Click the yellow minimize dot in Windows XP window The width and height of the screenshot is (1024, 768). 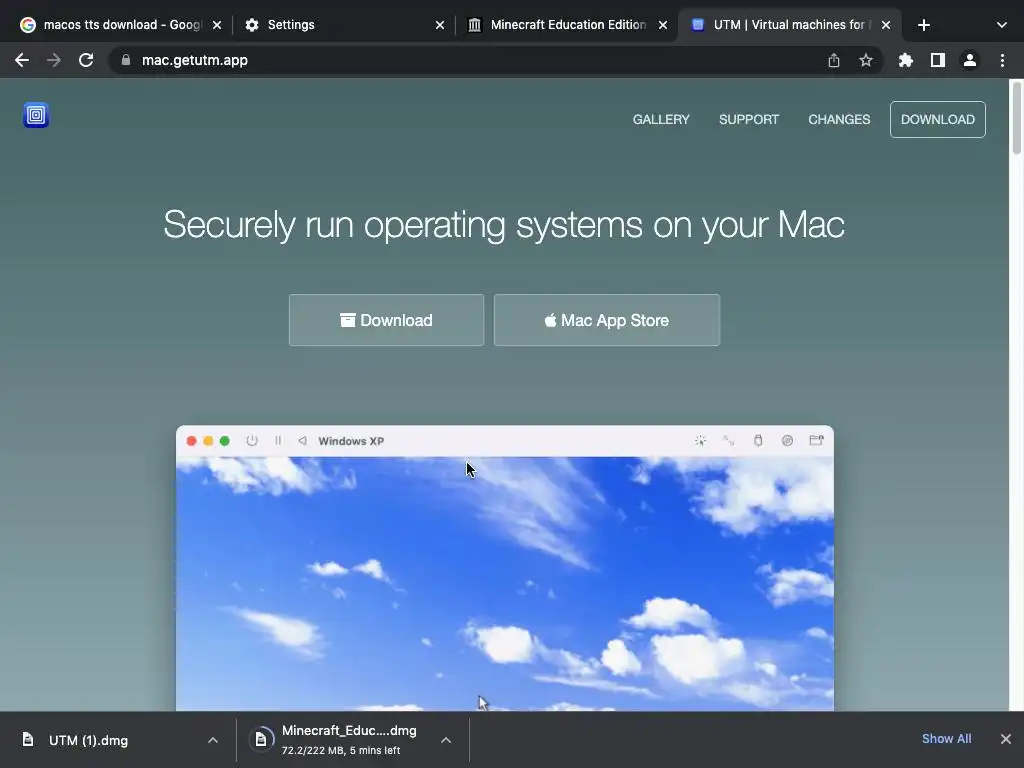point(208,441)
